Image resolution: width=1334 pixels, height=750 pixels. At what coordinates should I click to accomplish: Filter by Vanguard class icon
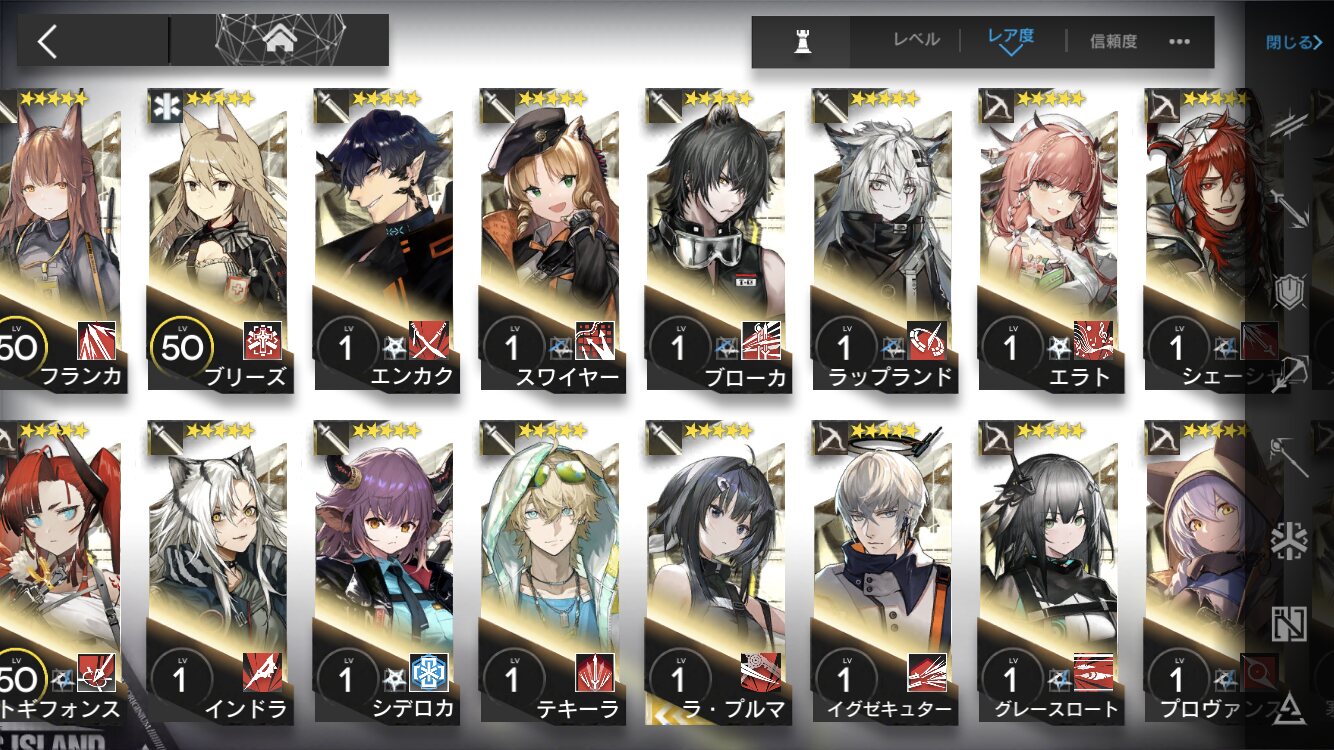(x=1290, y=124)
